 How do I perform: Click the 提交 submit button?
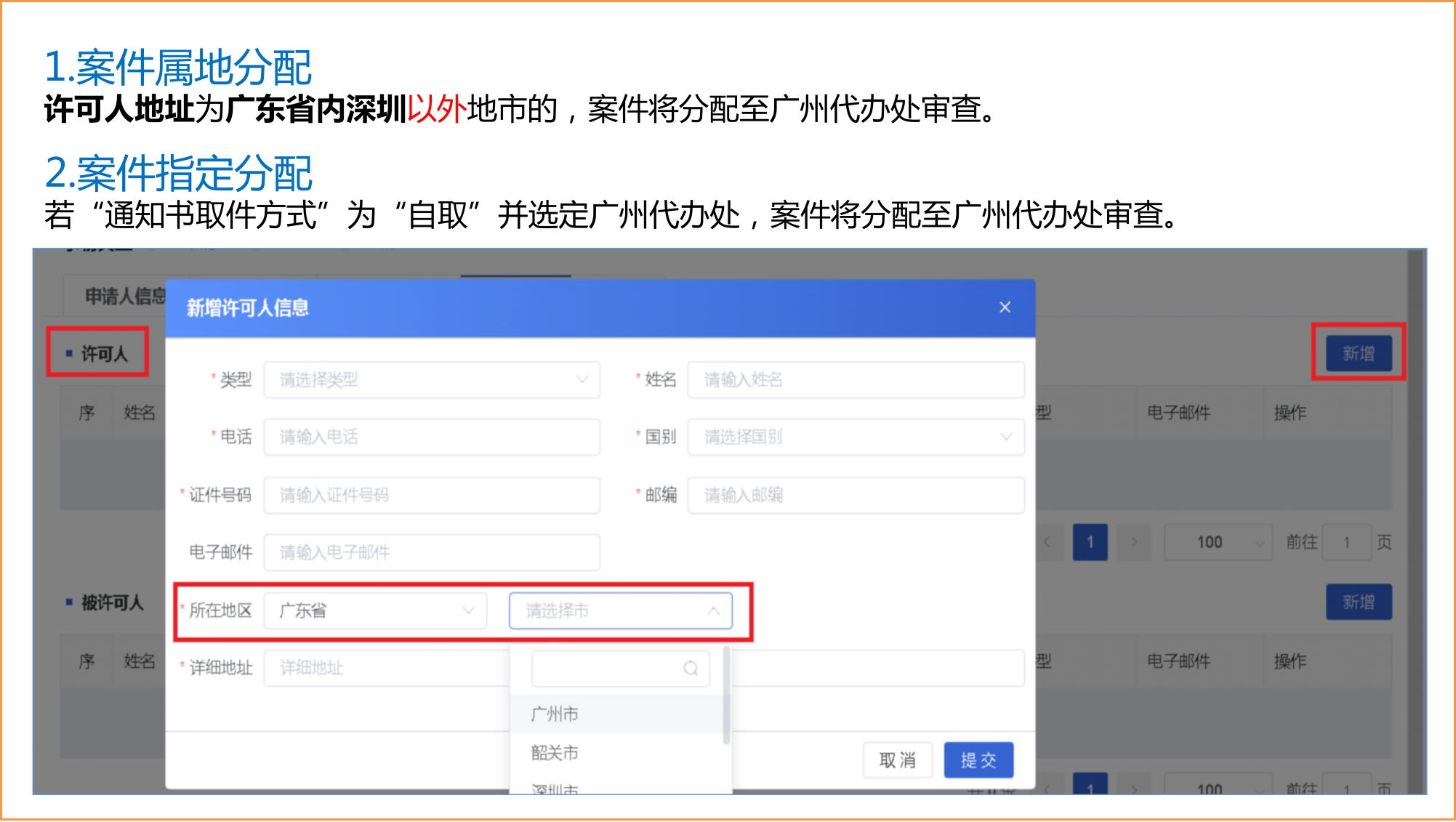[x=978, y=759]
